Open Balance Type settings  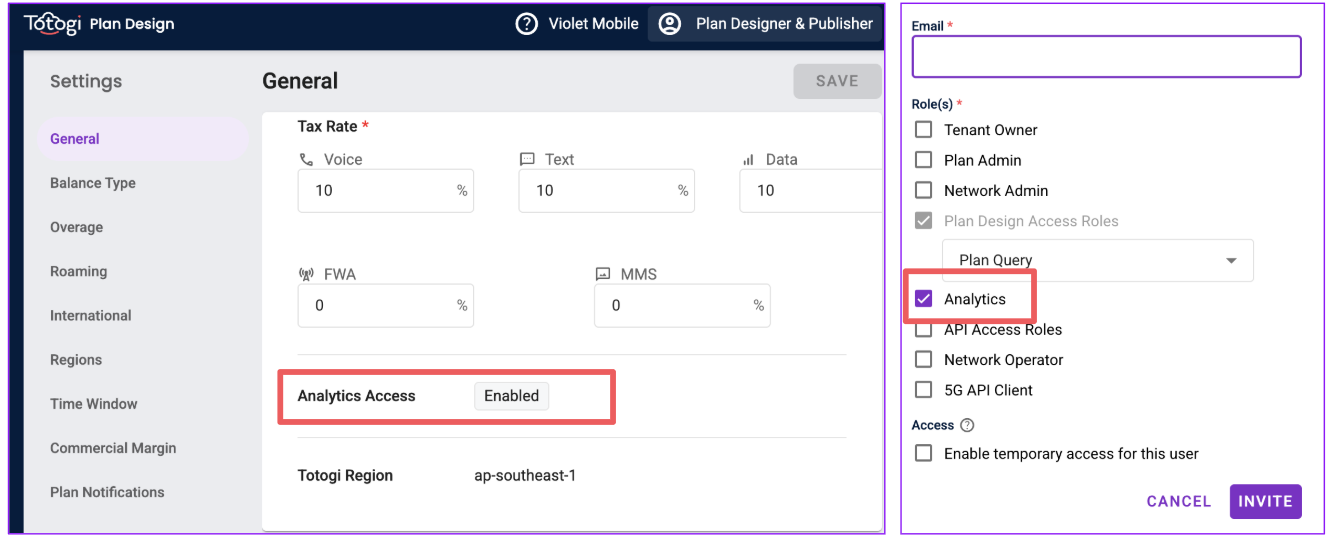pos(93,183)
